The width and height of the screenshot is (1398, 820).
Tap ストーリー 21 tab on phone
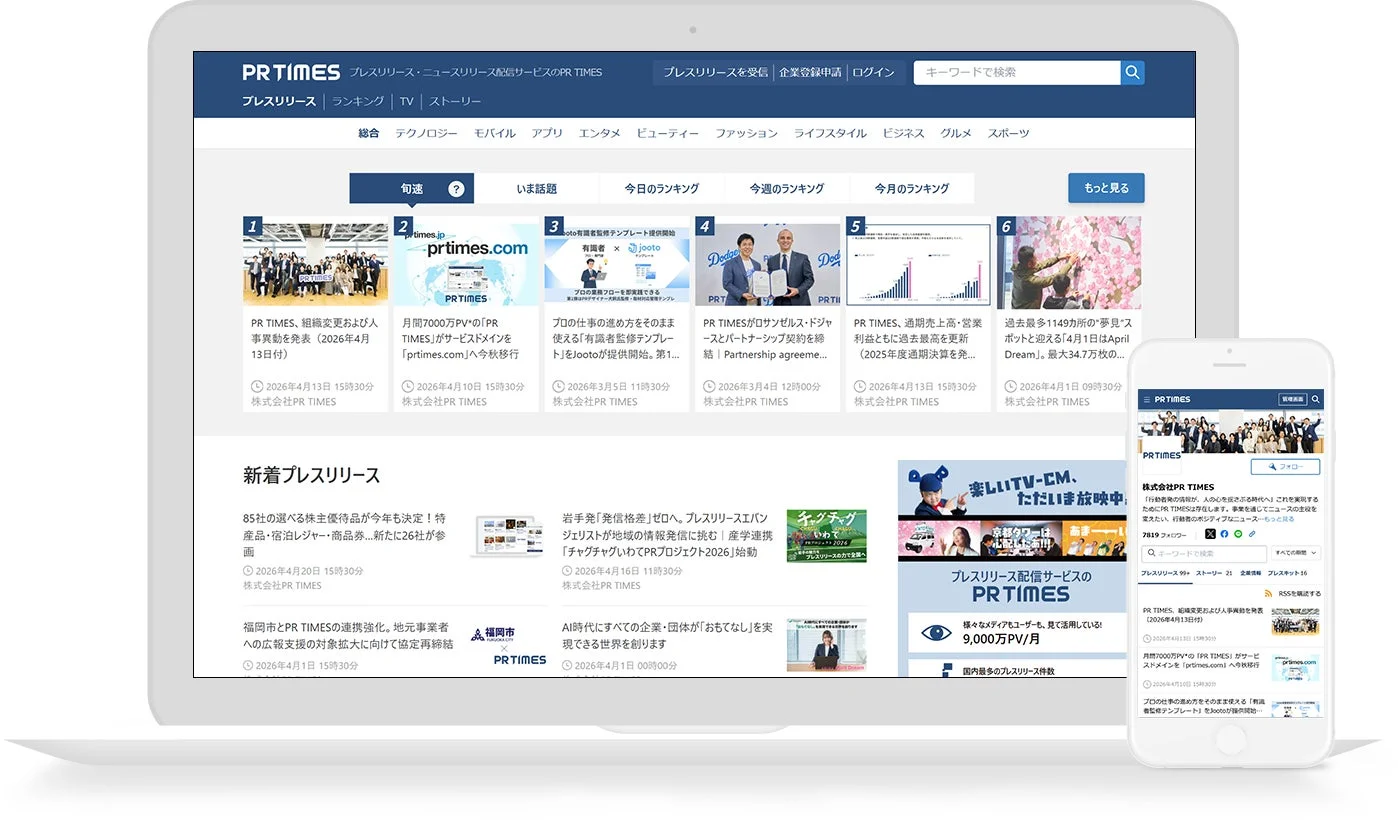click(1214, 573)
